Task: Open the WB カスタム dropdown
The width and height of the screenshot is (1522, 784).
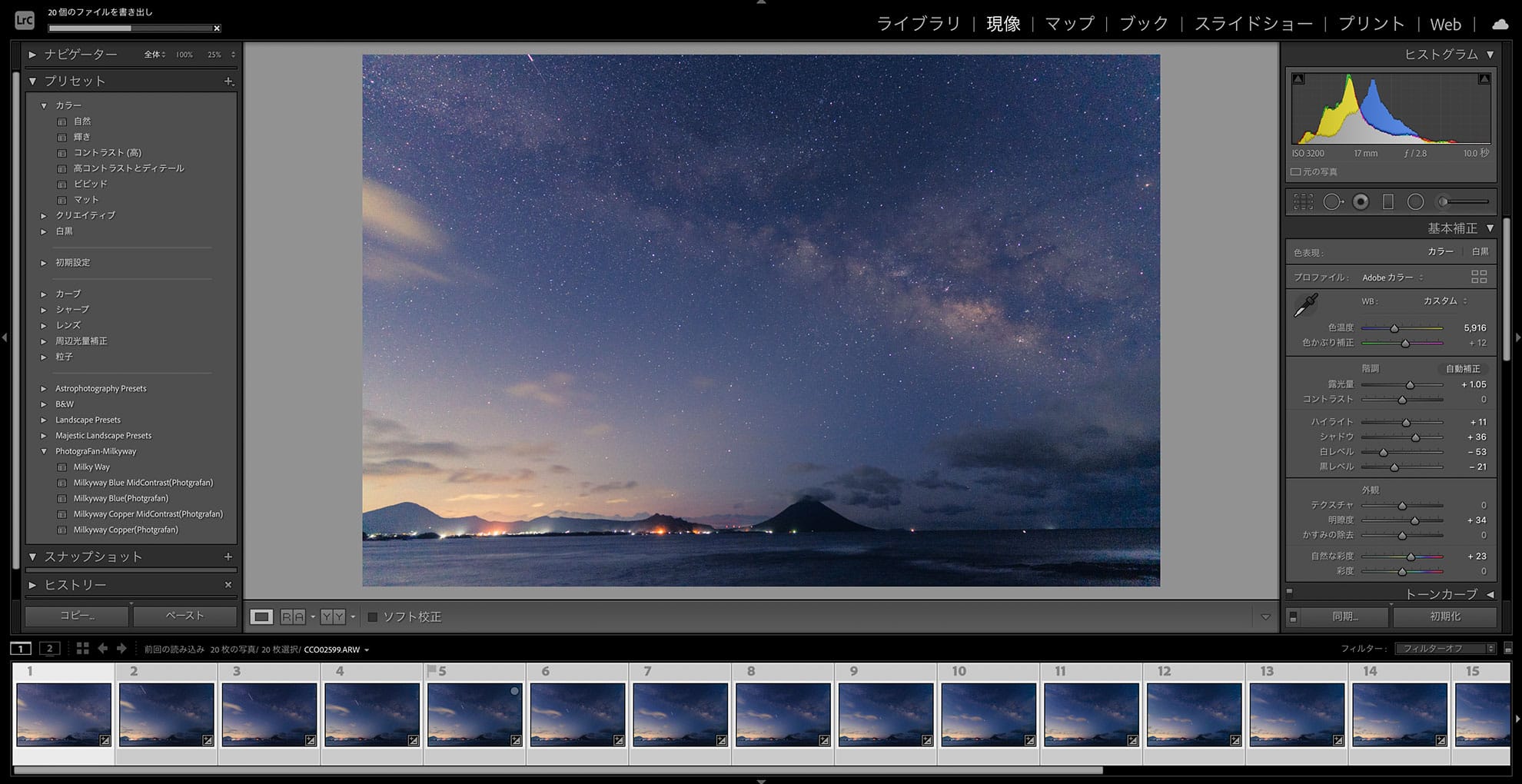Action: pos(1445,301)
